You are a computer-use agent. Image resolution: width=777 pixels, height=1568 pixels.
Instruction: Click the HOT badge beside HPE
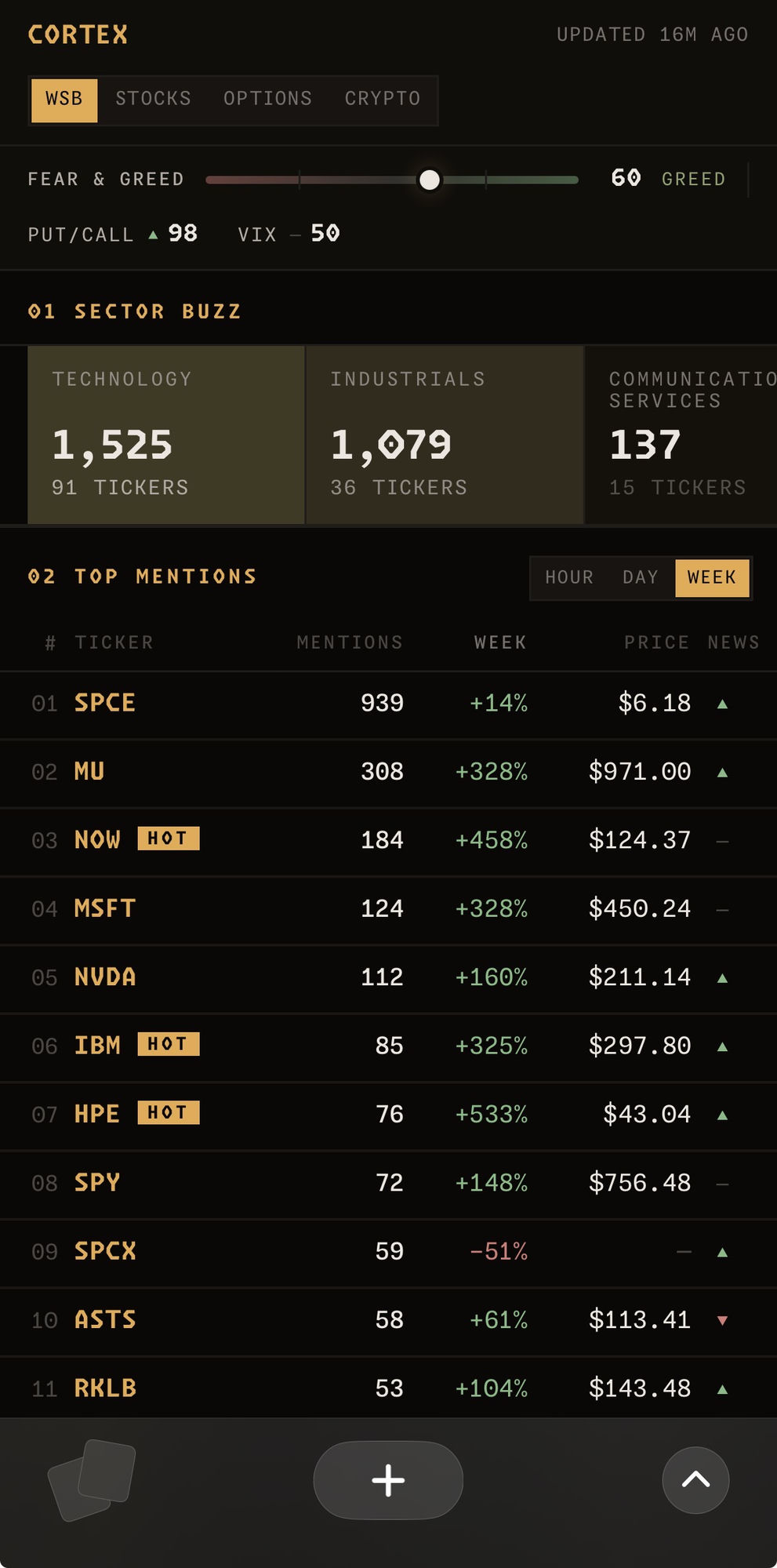[169, 1112]
